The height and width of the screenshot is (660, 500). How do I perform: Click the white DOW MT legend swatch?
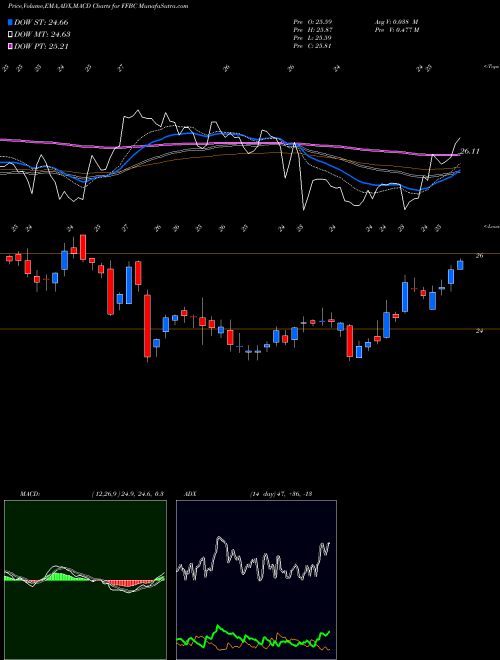[11, 35]
